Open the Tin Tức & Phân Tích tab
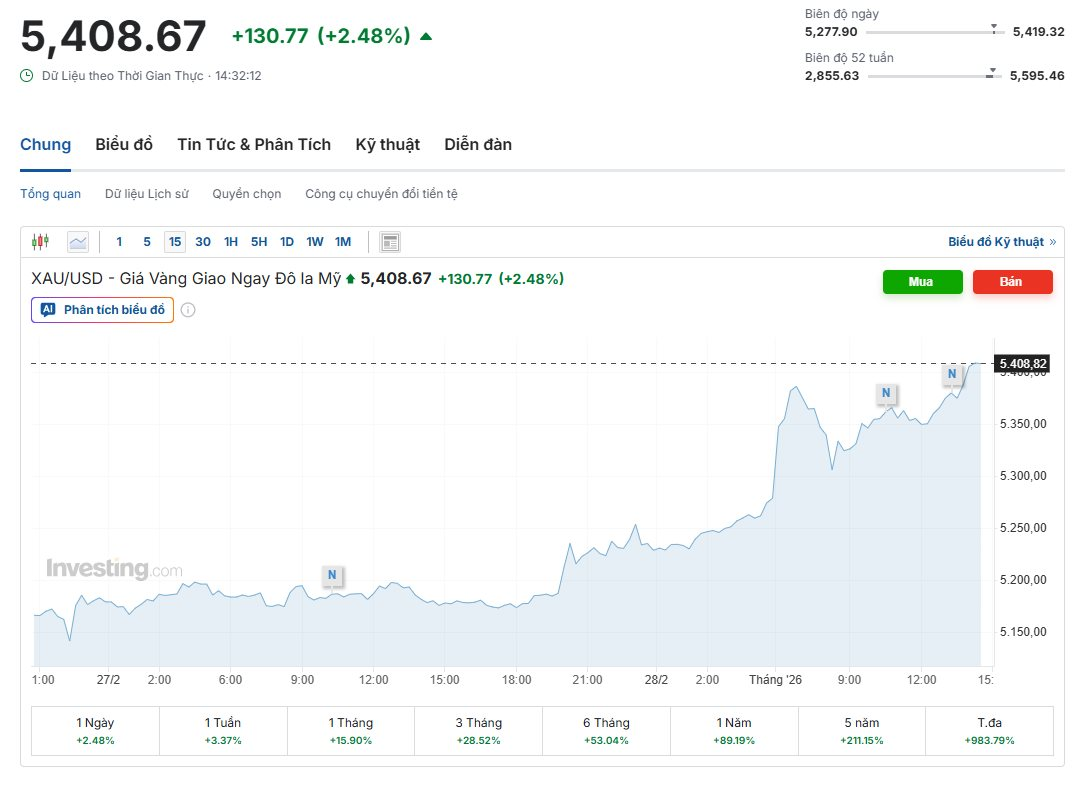This screenshot has width=1087, height=791. point(253,144)
